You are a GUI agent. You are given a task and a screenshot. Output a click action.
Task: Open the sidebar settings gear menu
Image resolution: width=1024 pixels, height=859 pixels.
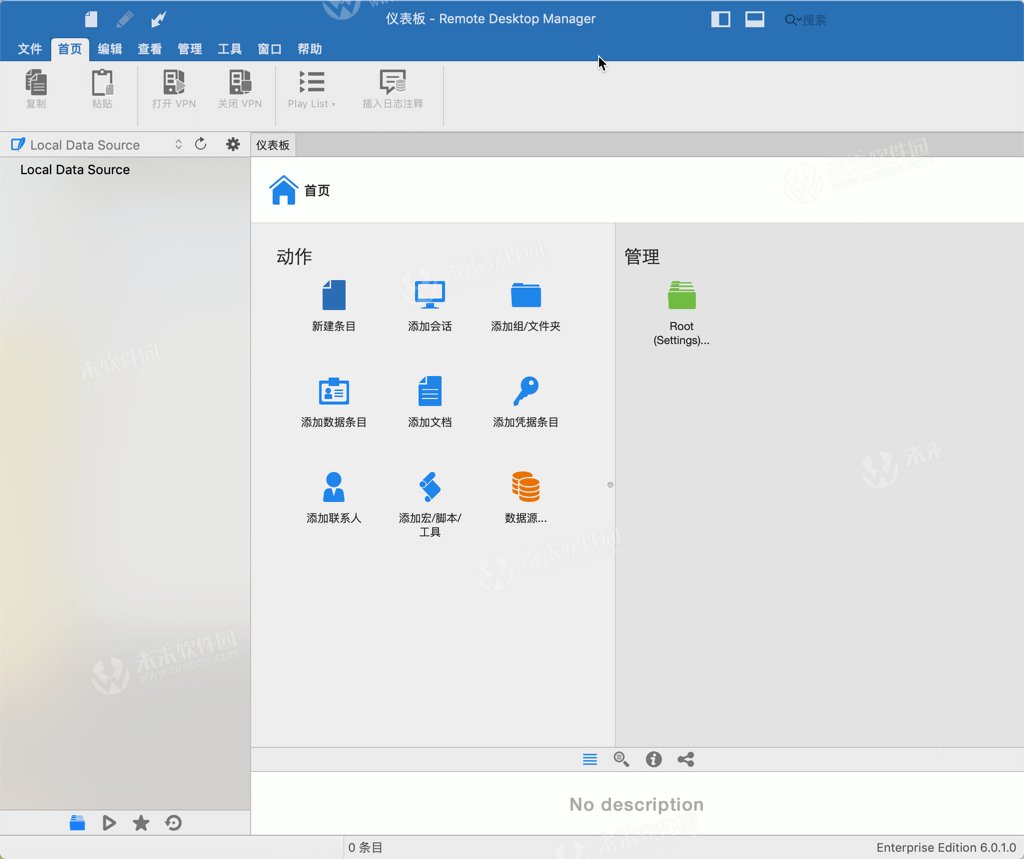pyautogui.click(x=232, y=144)
